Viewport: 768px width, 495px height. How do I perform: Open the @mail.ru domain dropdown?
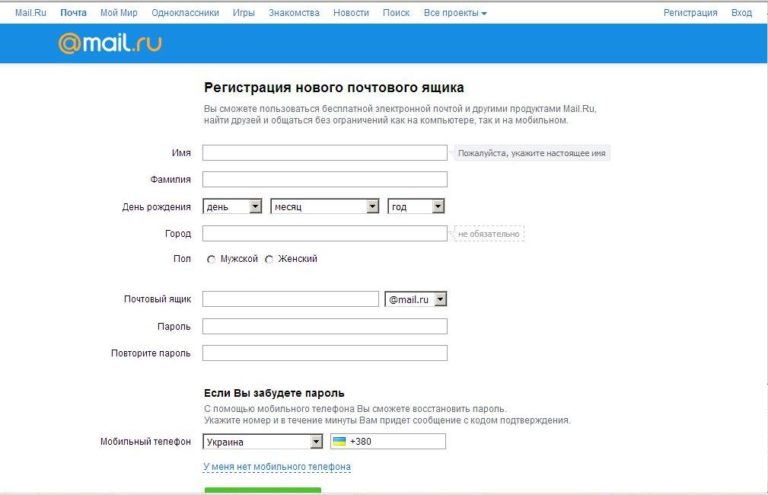tap(416, 299)
